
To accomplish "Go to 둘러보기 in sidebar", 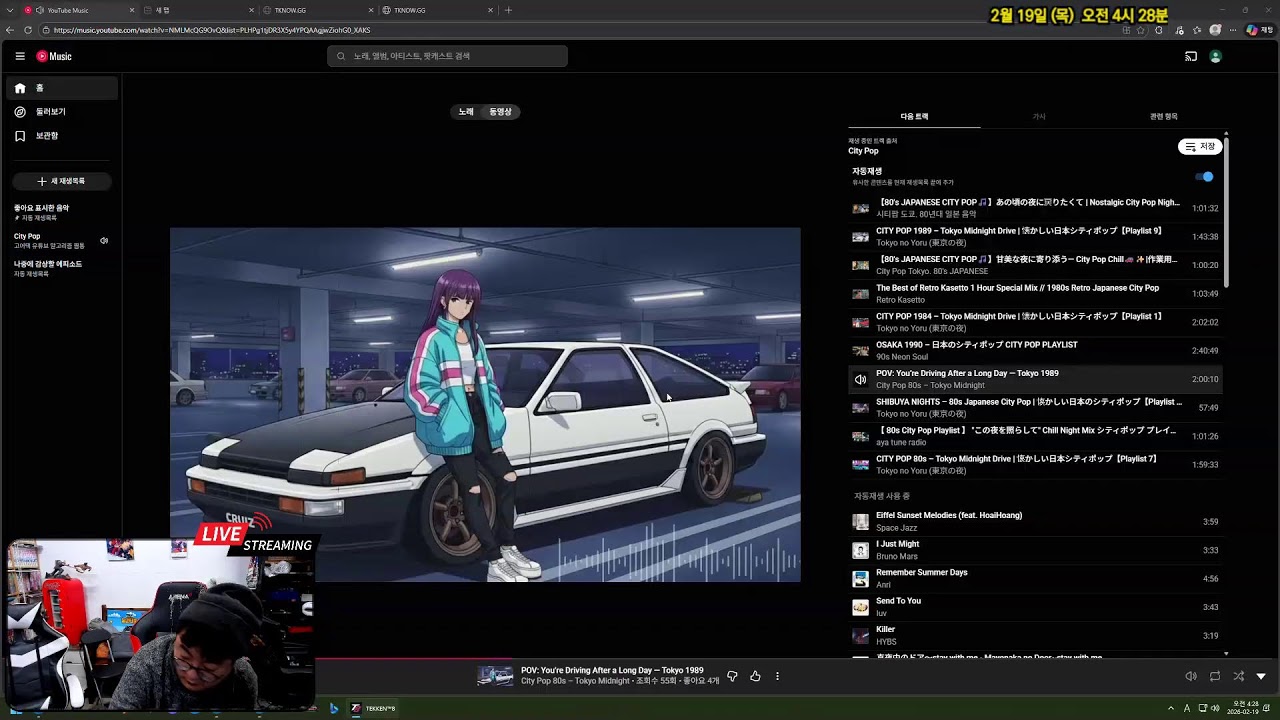I will 62,112.
